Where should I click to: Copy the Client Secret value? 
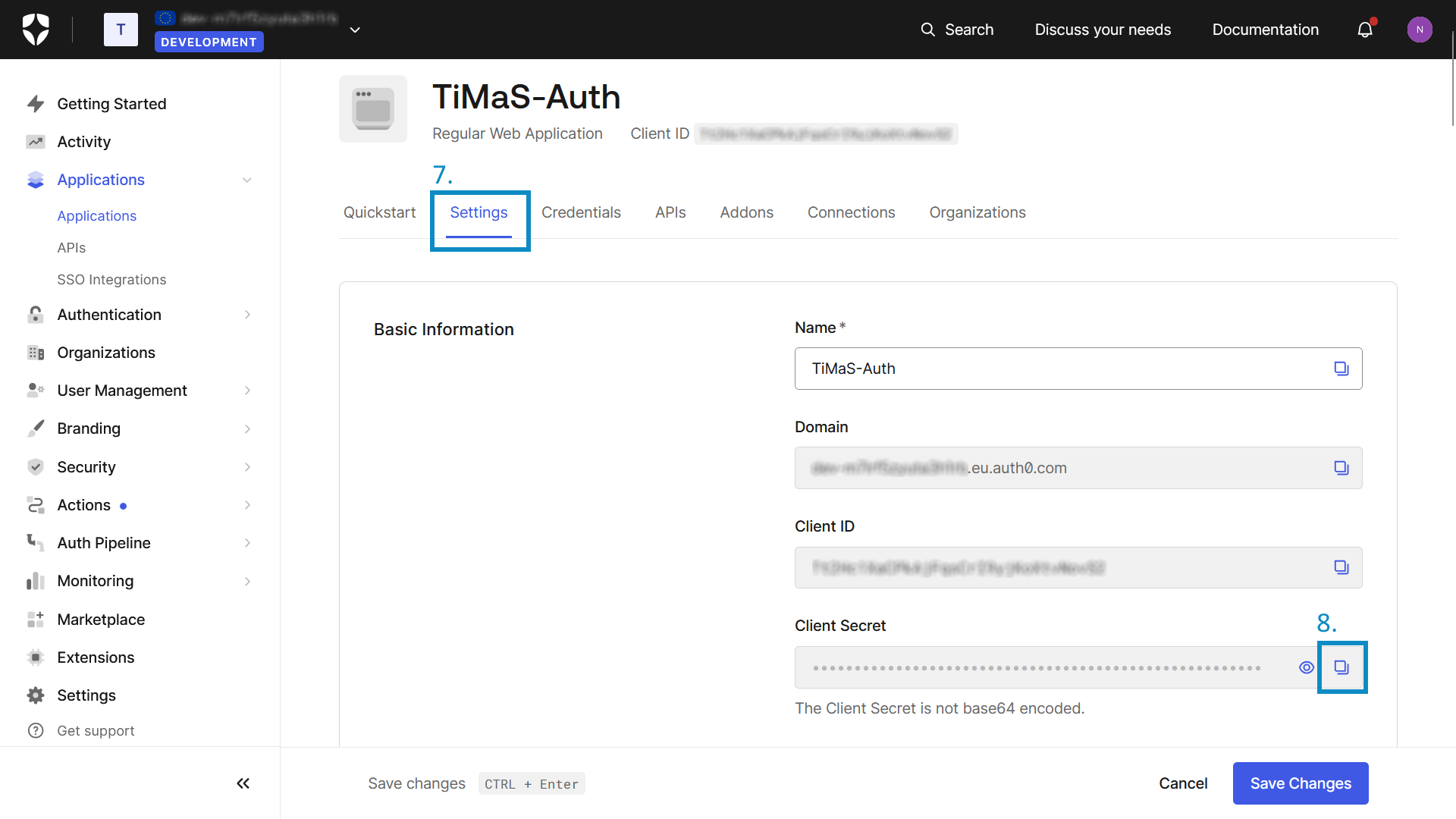click(1341, 667)
